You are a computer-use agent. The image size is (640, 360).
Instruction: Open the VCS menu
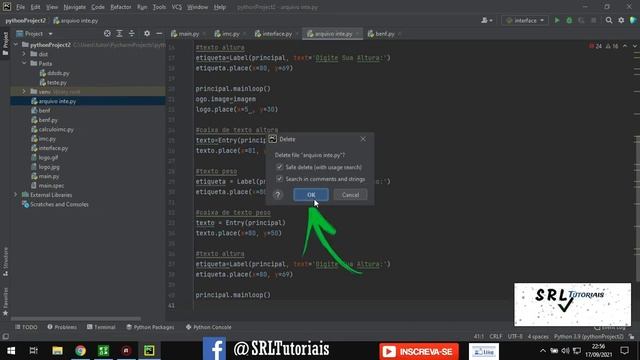[177, 7]
